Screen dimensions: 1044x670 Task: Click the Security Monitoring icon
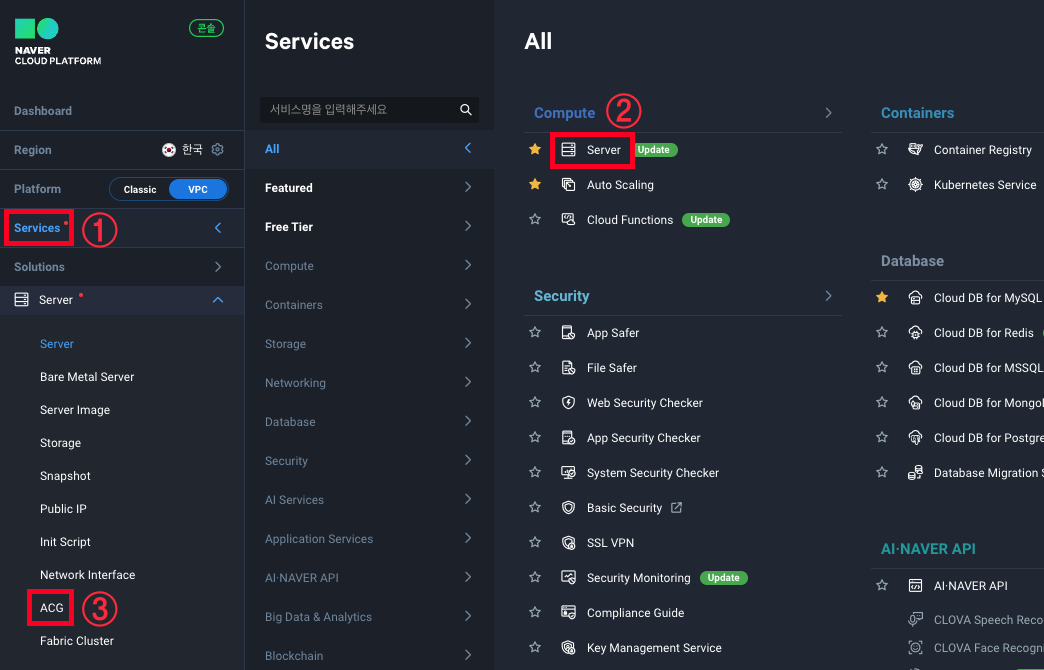tap(568, 577)
